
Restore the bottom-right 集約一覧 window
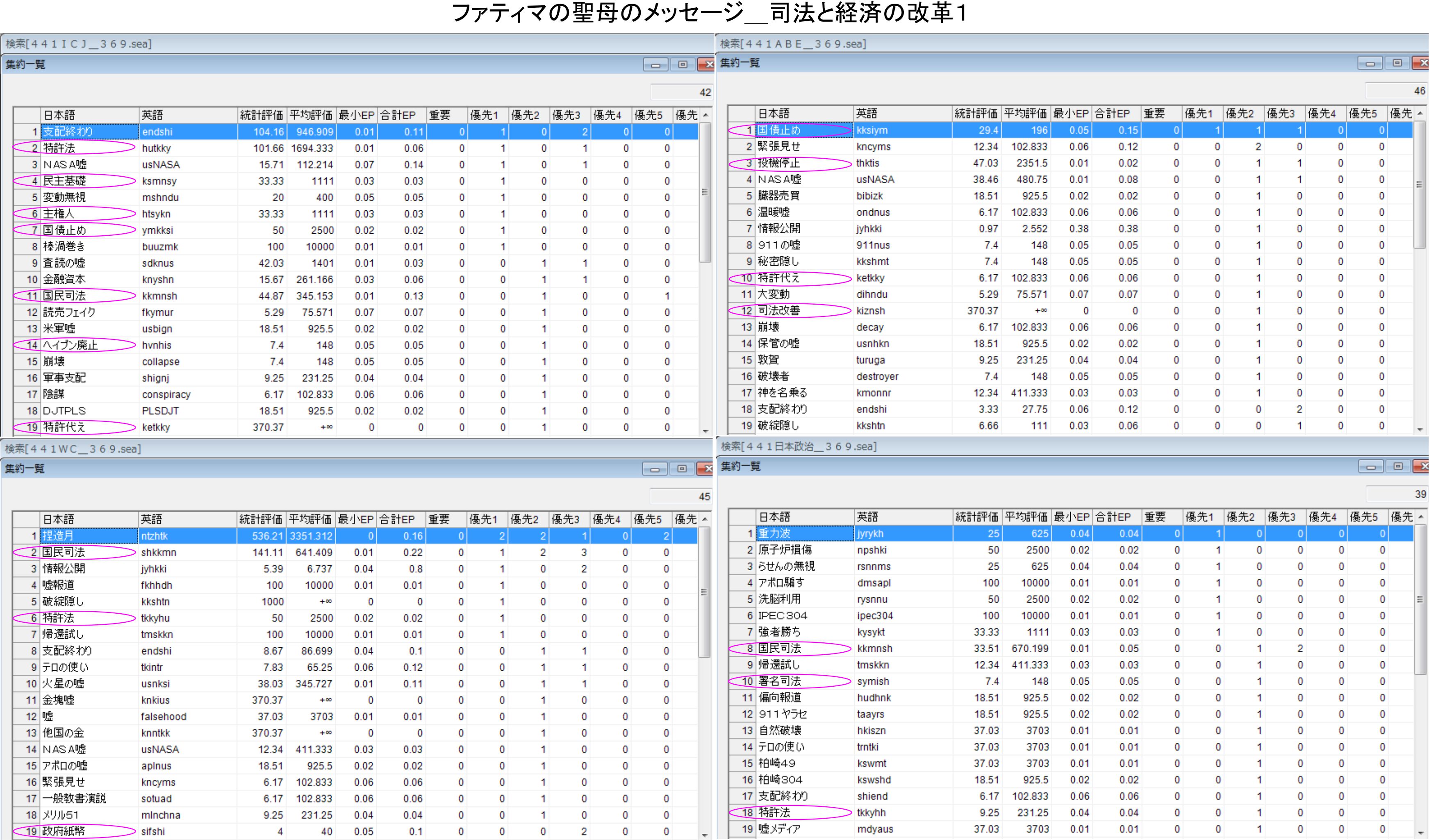pos(1398,466)
